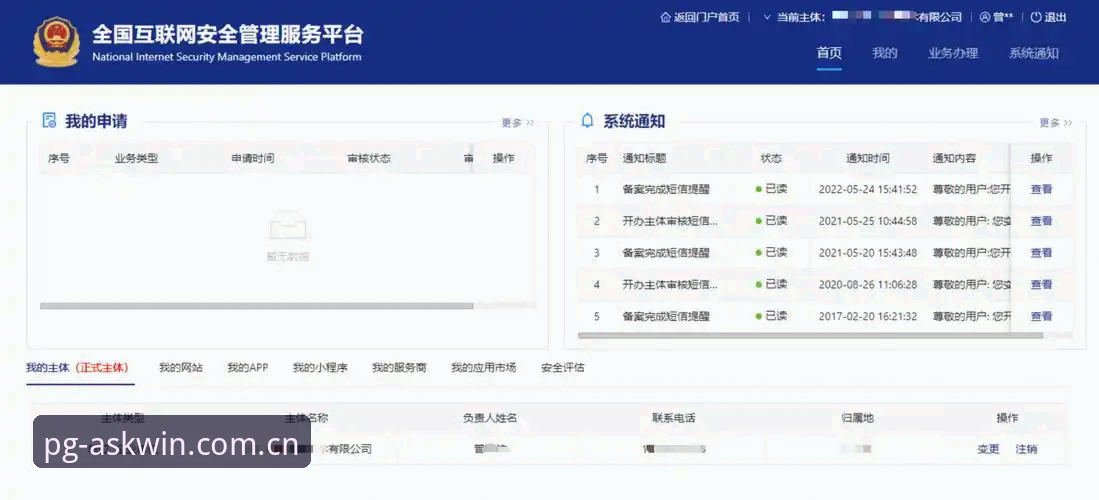Click 更多 in 我的申请 panel
Screen dimensions: 1099x500
(x=517, y=123)
